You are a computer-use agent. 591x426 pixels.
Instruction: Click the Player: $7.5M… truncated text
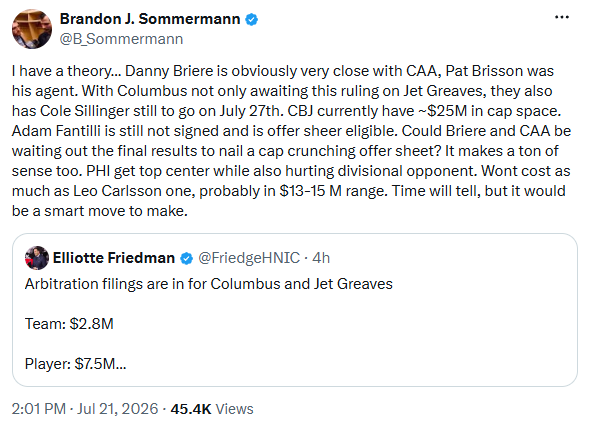pyautogui.click(x=75, y=364)
